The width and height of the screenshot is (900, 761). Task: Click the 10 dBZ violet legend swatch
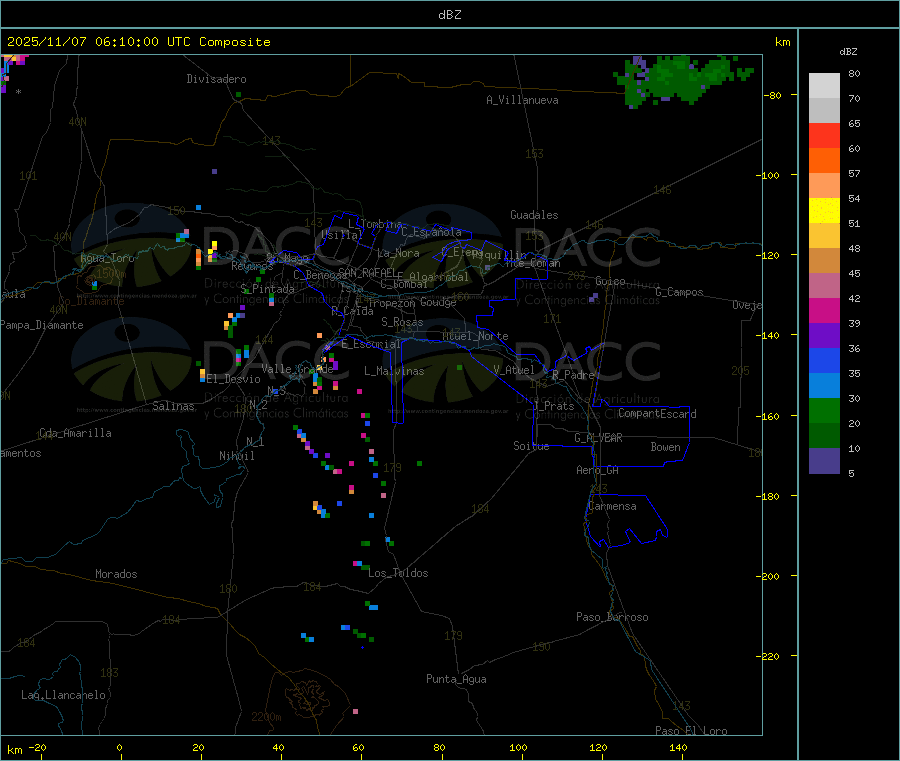824,461
